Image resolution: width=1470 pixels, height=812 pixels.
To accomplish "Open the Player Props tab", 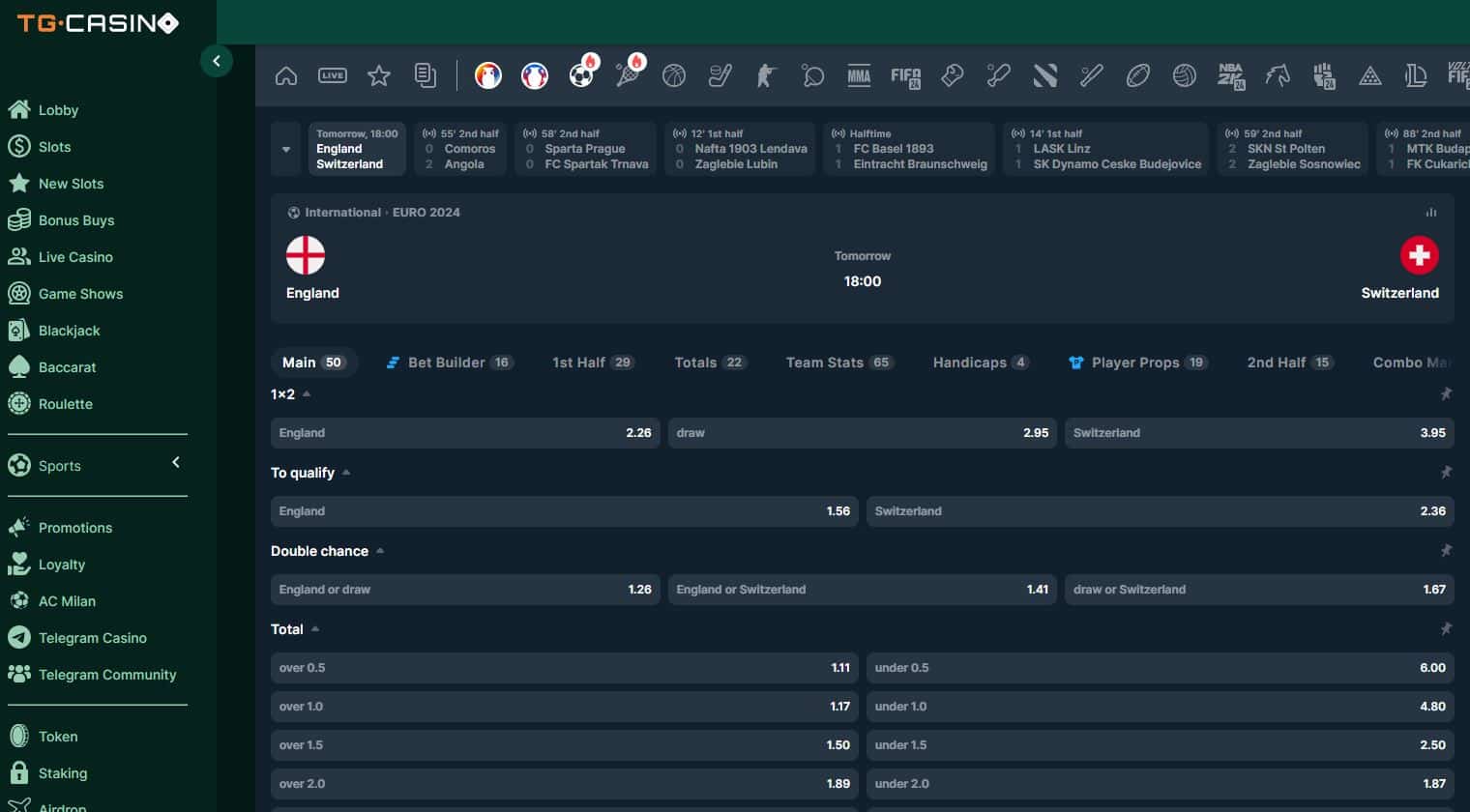I will point(1138,362).
